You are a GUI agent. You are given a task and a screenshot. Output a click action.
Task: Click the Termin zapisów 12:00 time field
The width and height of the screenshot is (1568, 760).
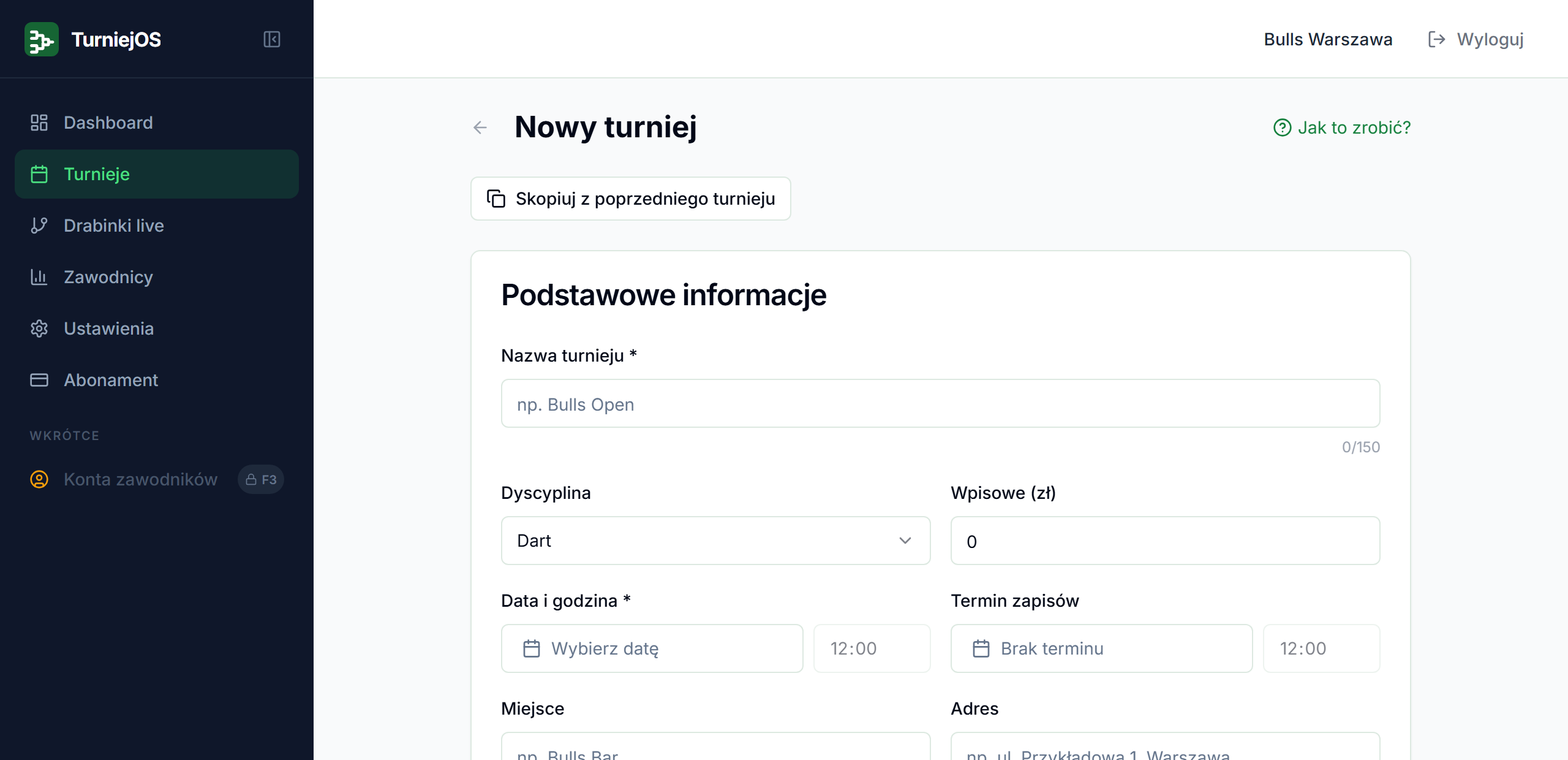coord(1321,648)
